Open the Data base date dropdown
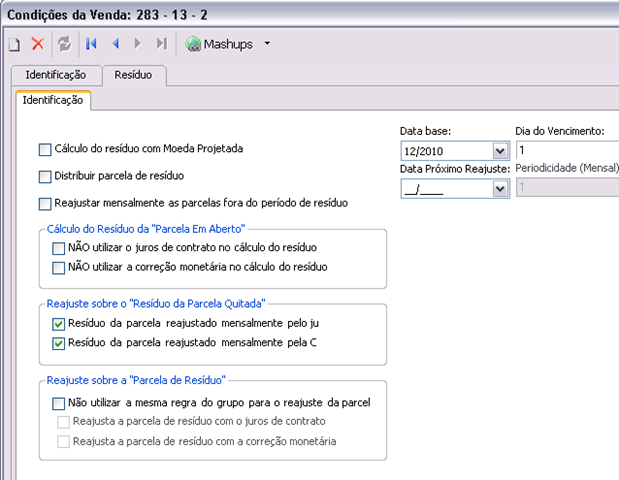 (x=500, y=151)
